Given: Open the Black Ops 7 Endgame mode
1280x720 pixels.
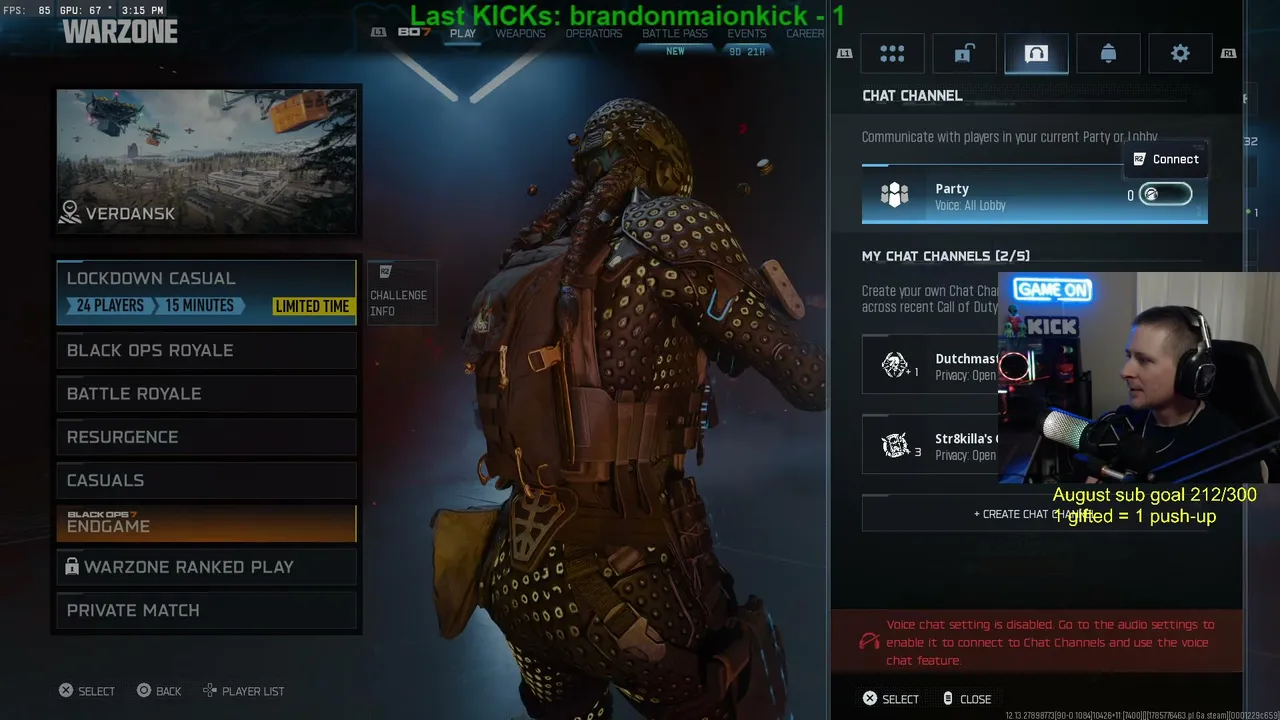Looking at the screenshot, I should point(206,523).
